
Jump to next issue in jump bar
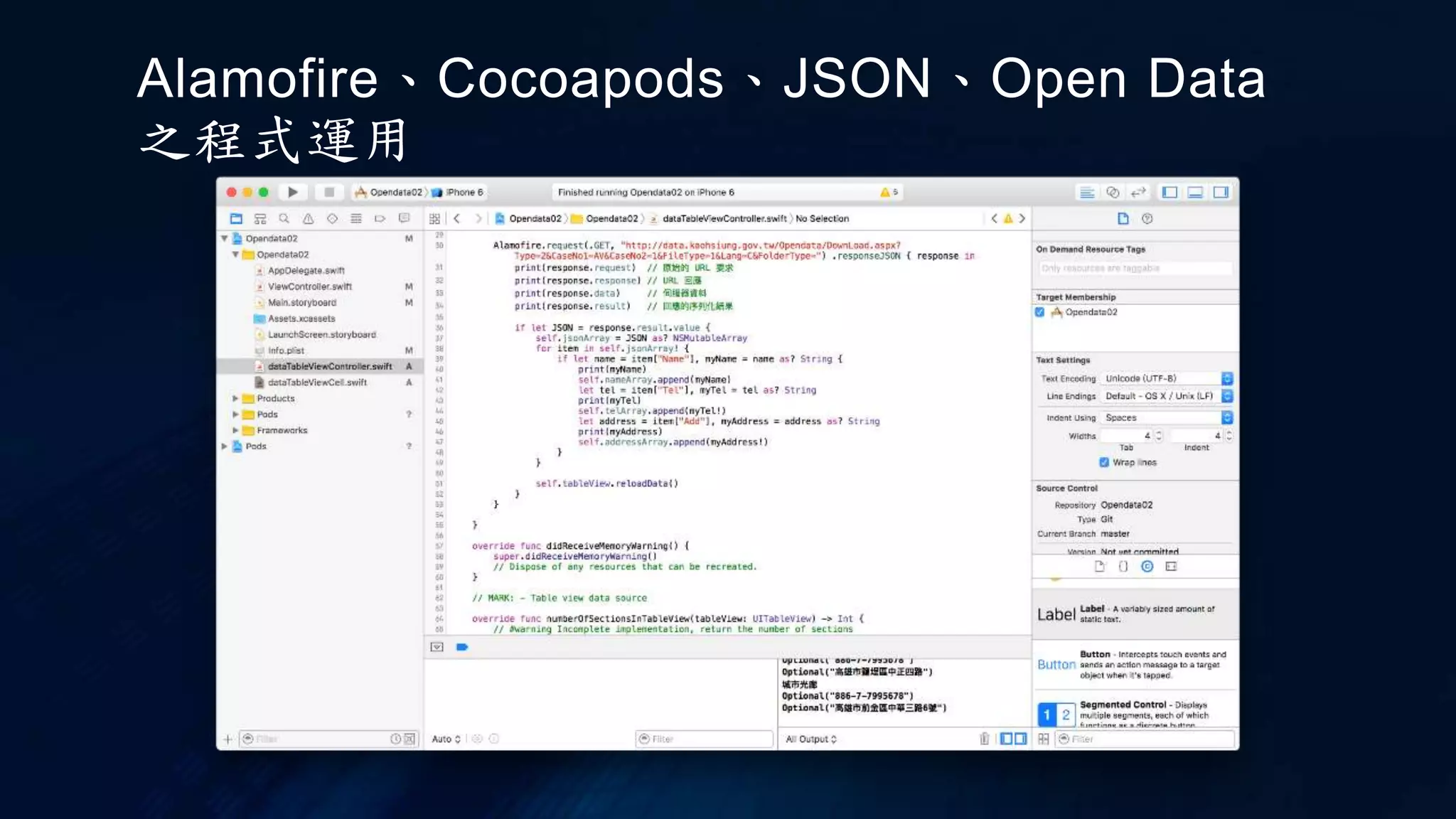[1022, 218]
